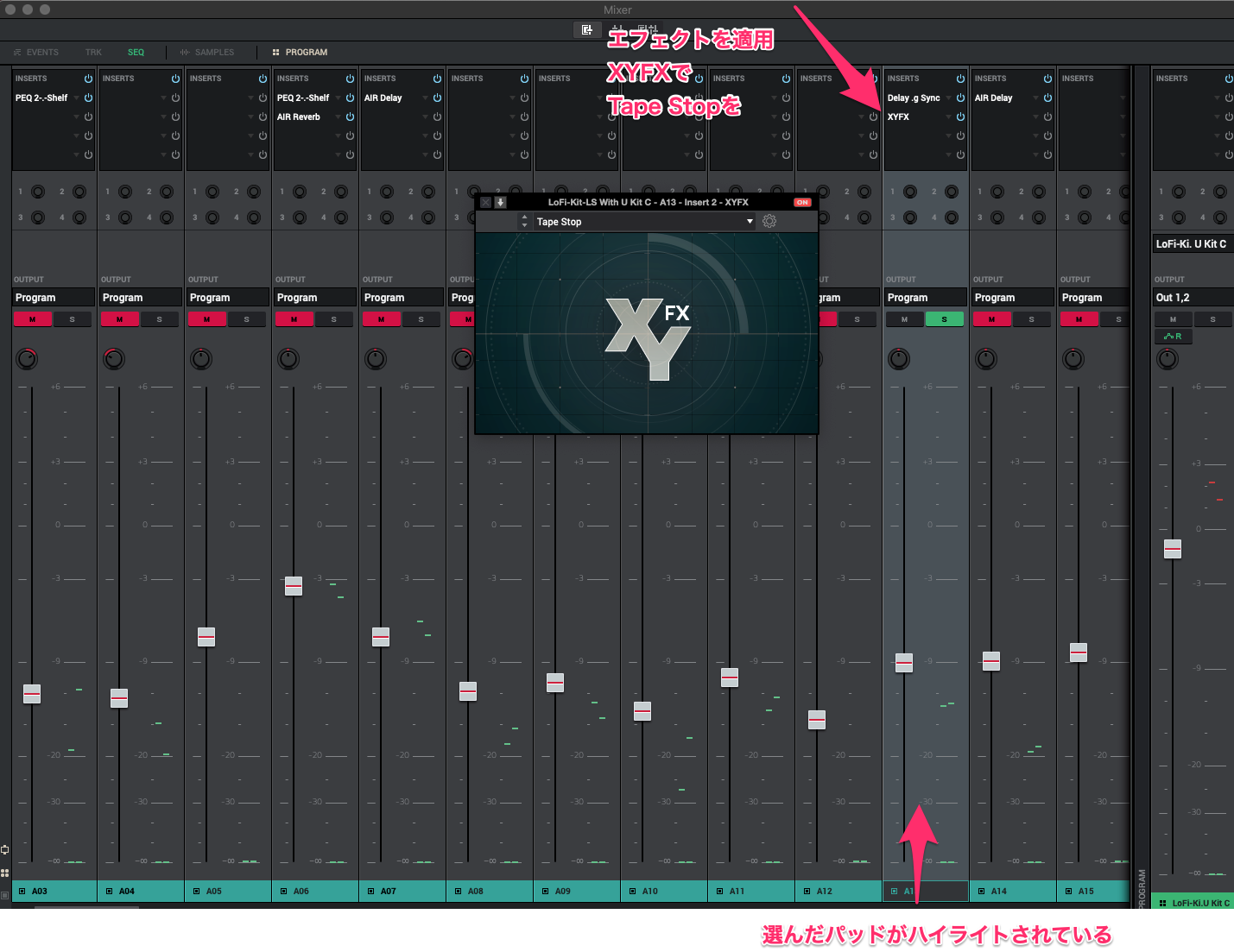1234x952 pixels.
Task: Unmute channel A03 with its M button
Action: coord(33,319)
